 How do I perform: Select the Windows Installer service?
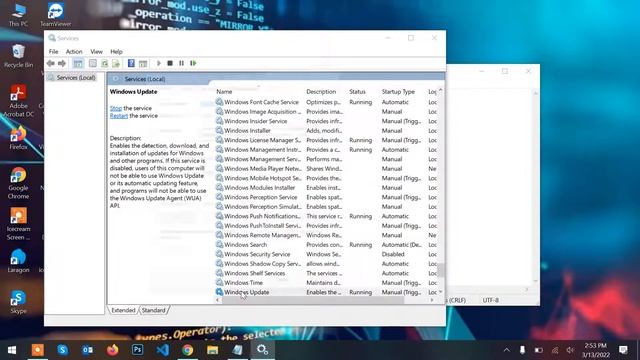coord(327,131)
